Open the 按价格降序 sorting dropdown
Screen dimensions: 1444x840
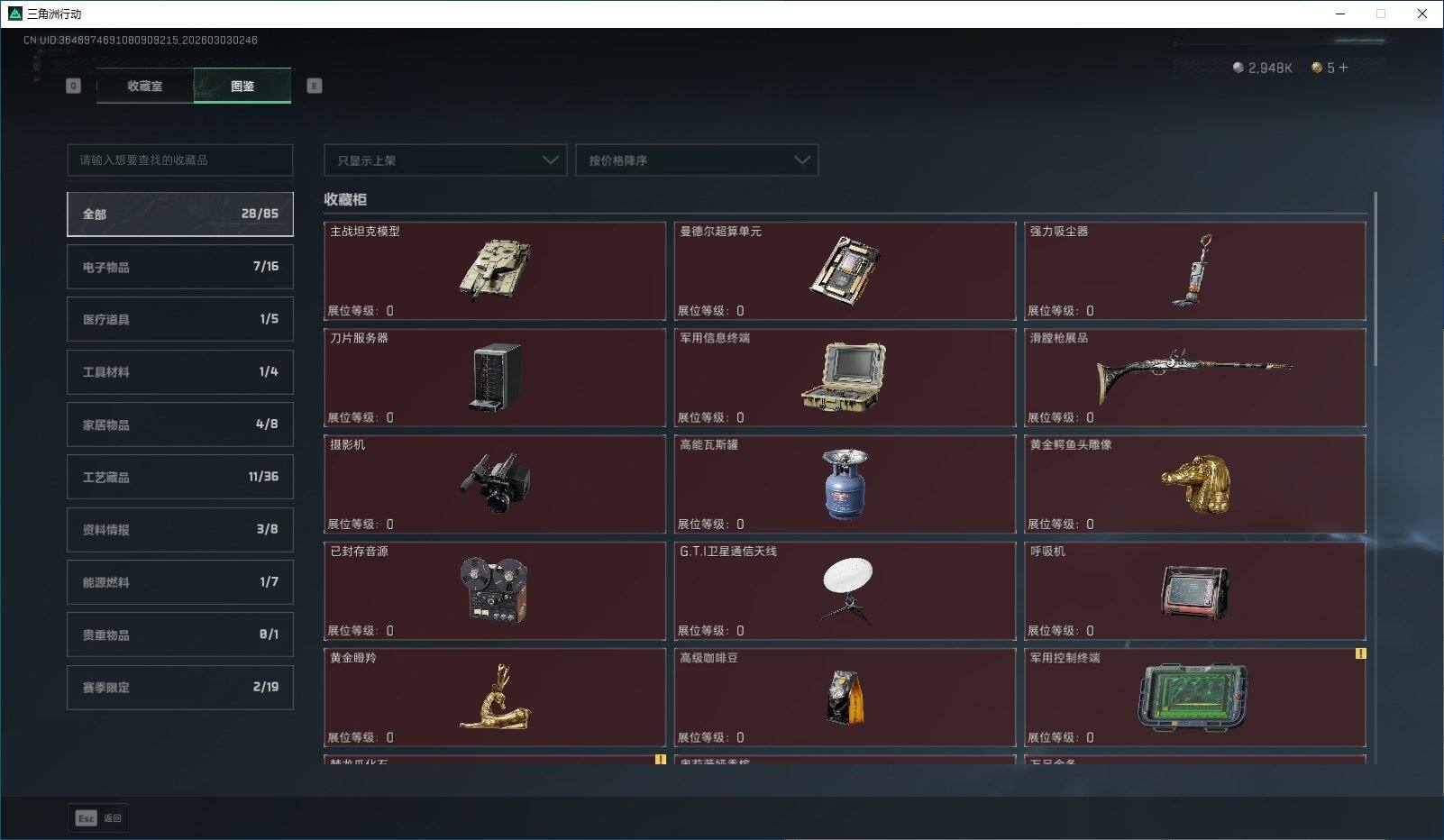pyautogui.click(x=697, y=160)
